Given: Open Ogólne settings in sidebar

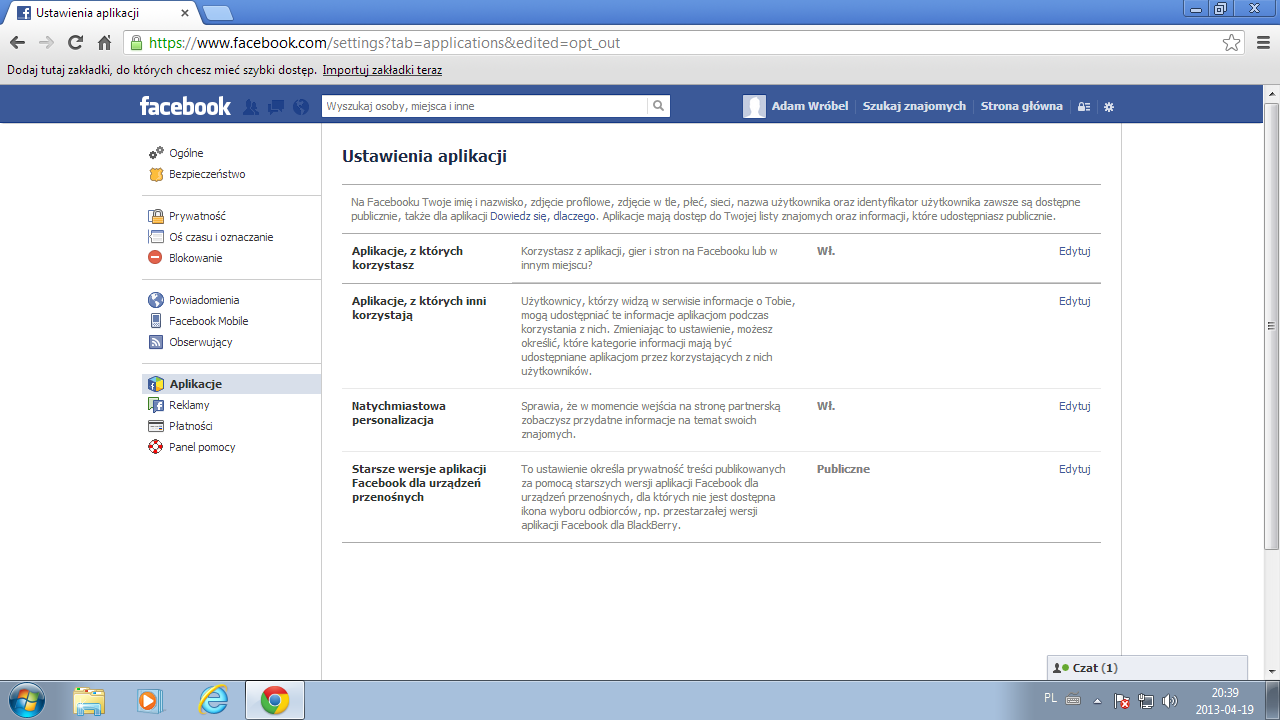Looking at the screenshot, I should [186, 153].
